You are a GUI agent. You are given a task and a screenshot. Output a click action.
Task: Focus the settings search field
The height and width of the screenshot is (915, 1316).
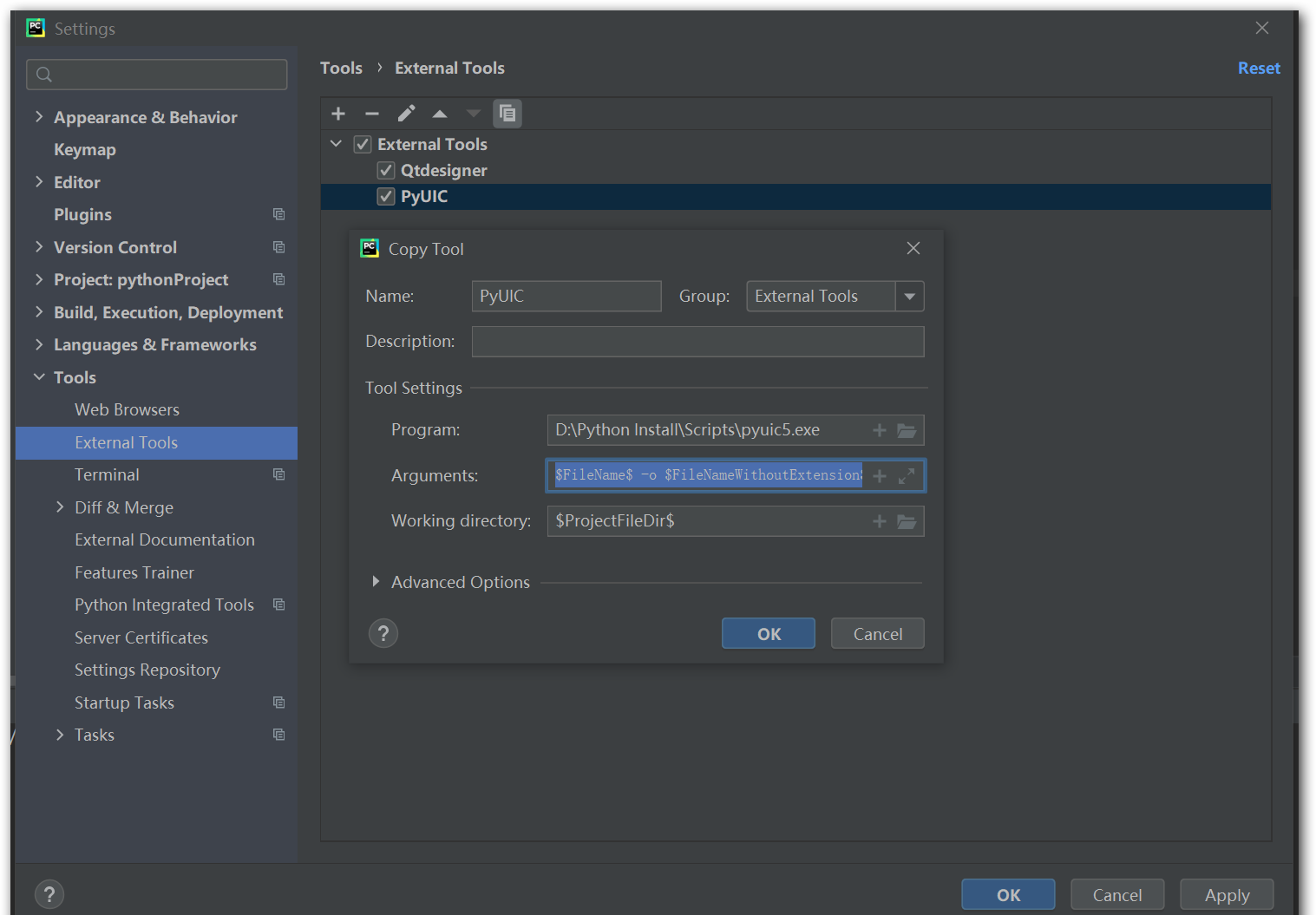157,75
